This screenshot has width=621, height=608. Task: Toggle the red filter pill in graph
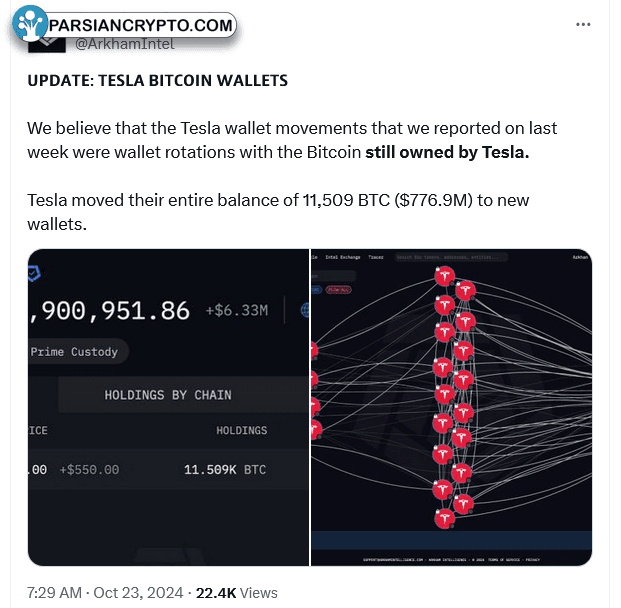point(338,290)
